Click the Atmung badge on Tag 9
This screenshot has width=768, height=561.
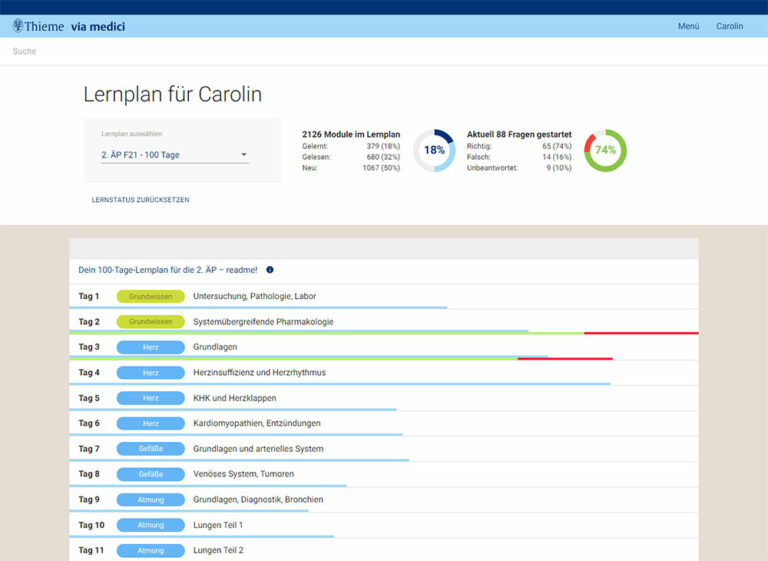pyautogui.click(x=150, y=500)
